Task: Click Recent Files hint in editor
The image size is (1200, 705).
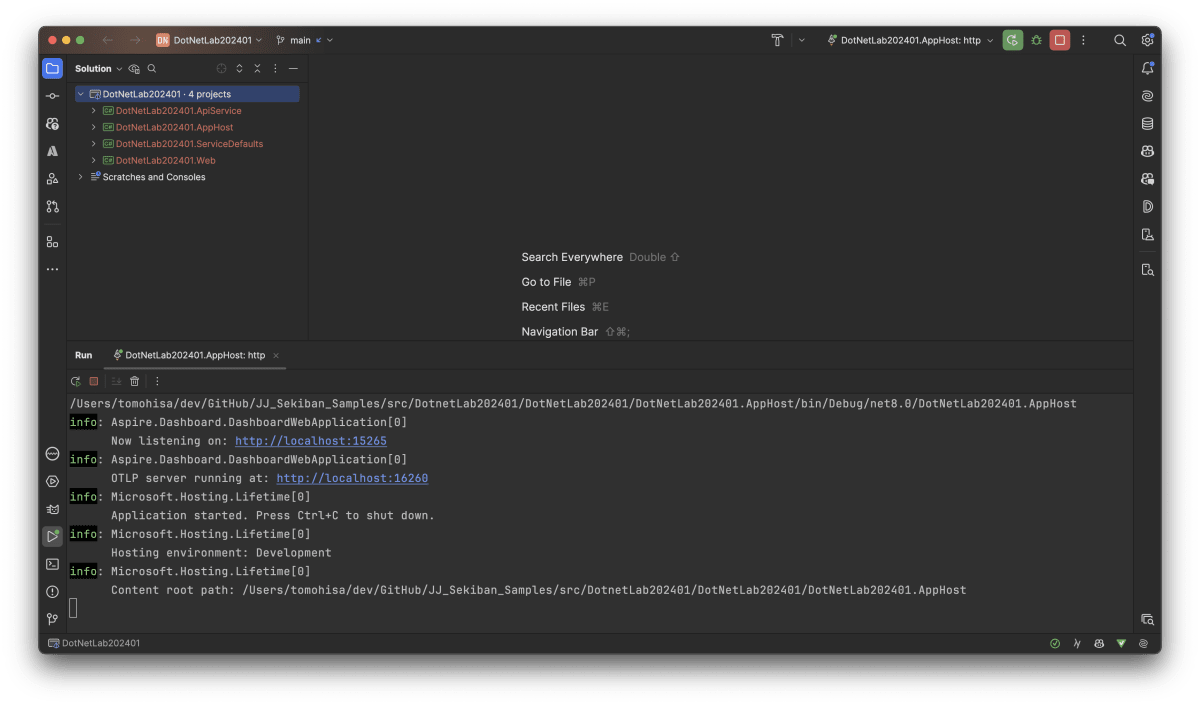Action: coord(553,307)
